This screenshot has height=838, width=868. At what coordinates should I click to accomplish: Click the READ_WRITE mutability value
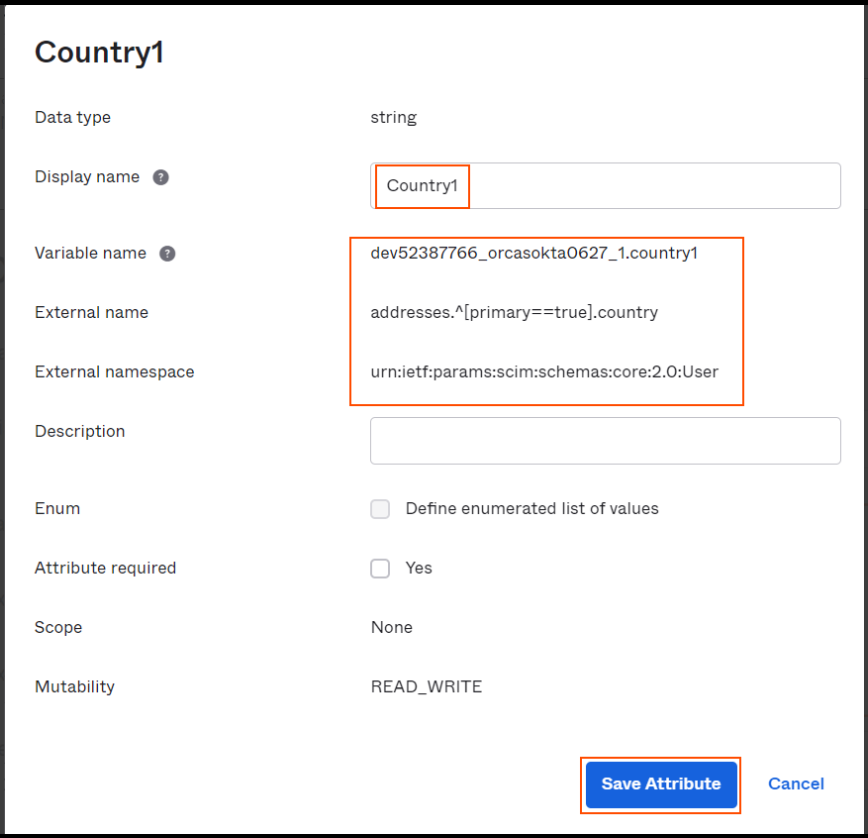(426, 687)
